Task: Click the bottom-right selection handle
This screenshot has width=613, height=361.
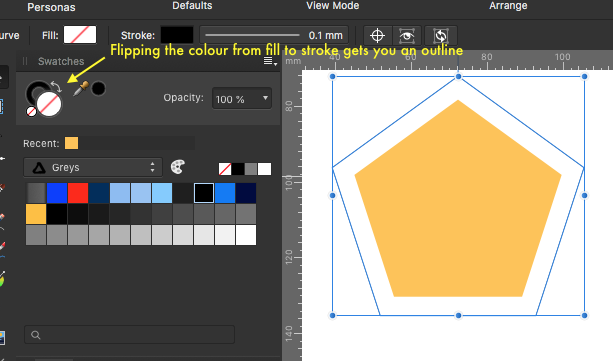Action: click(x=584, y=315)
